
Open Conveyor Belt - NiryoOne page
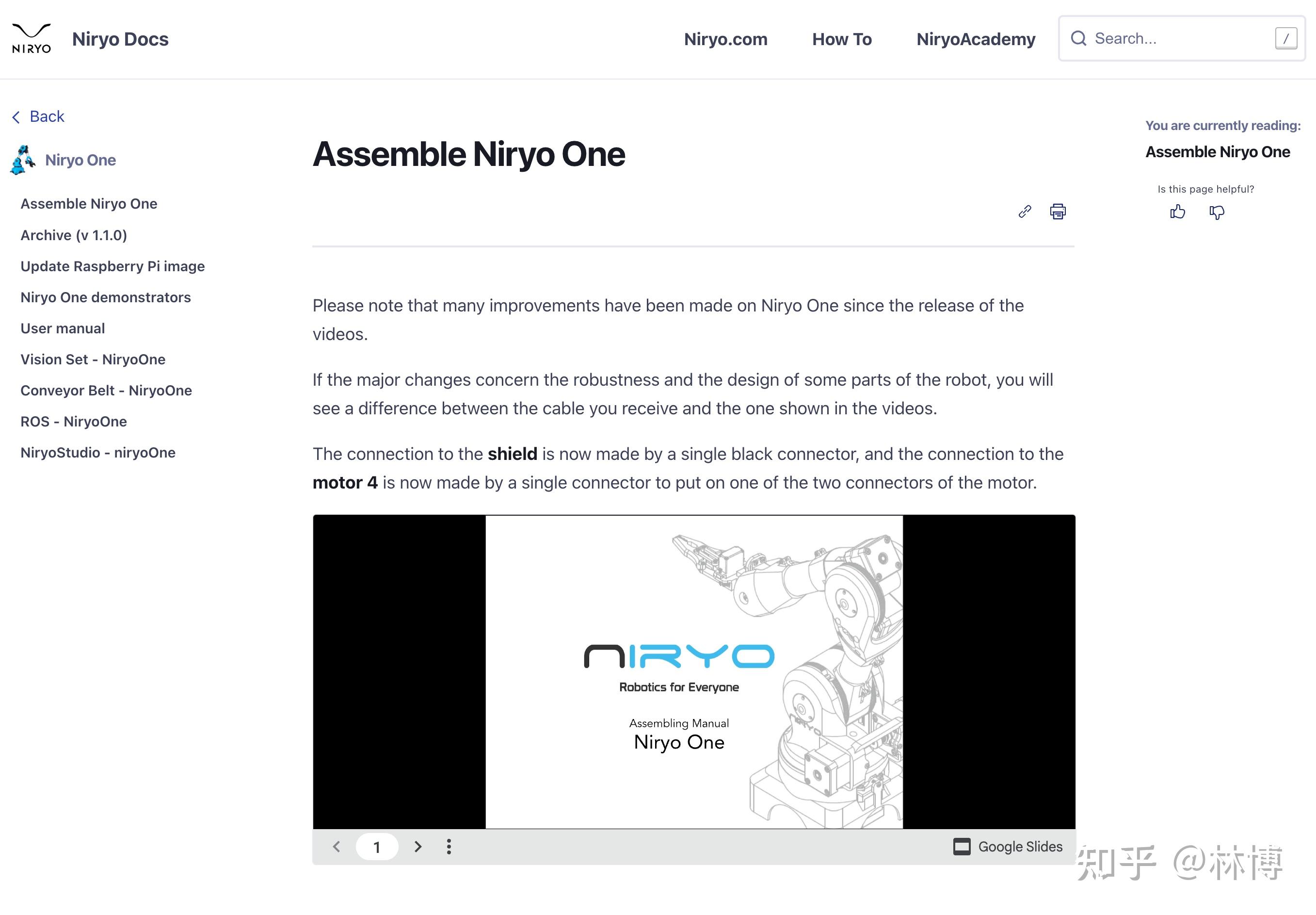tap(106, 391)
